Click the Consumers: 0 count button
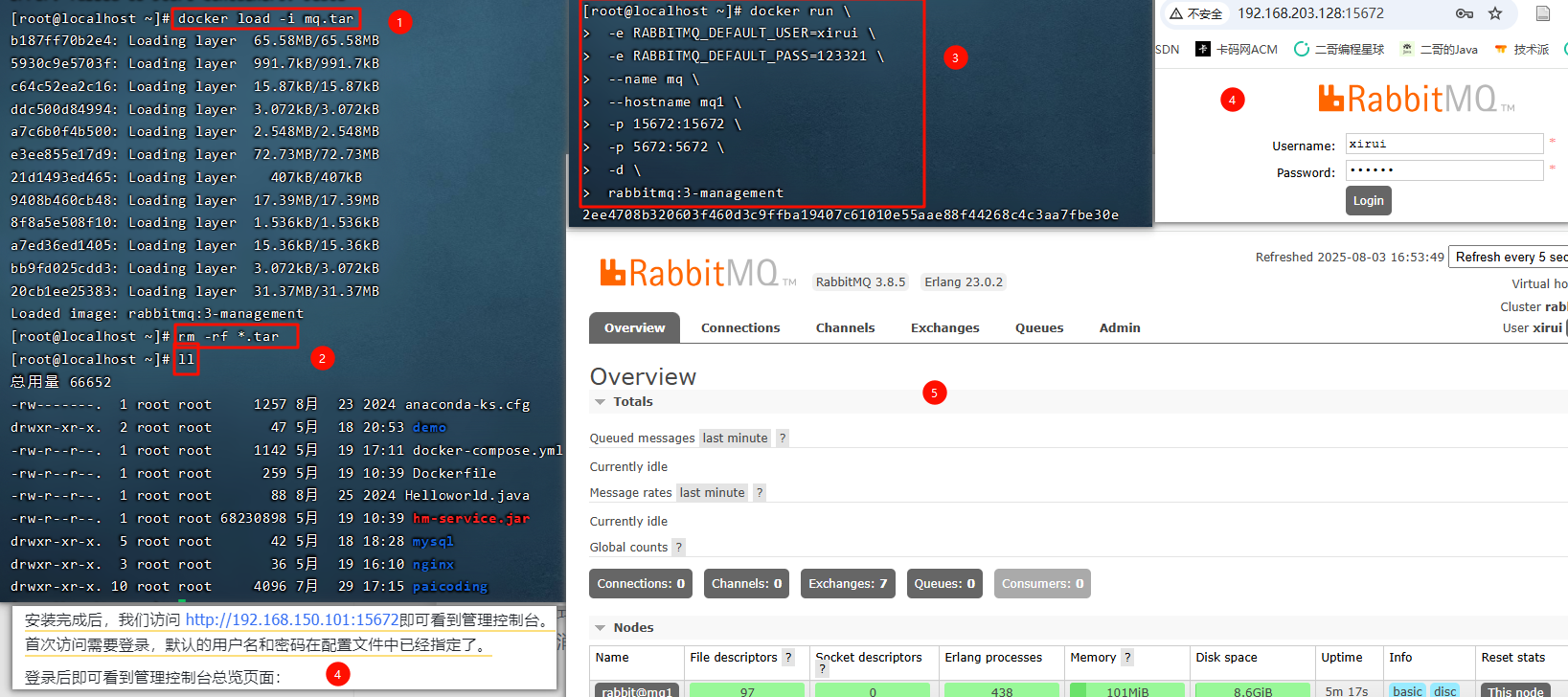 [1042, 583]
